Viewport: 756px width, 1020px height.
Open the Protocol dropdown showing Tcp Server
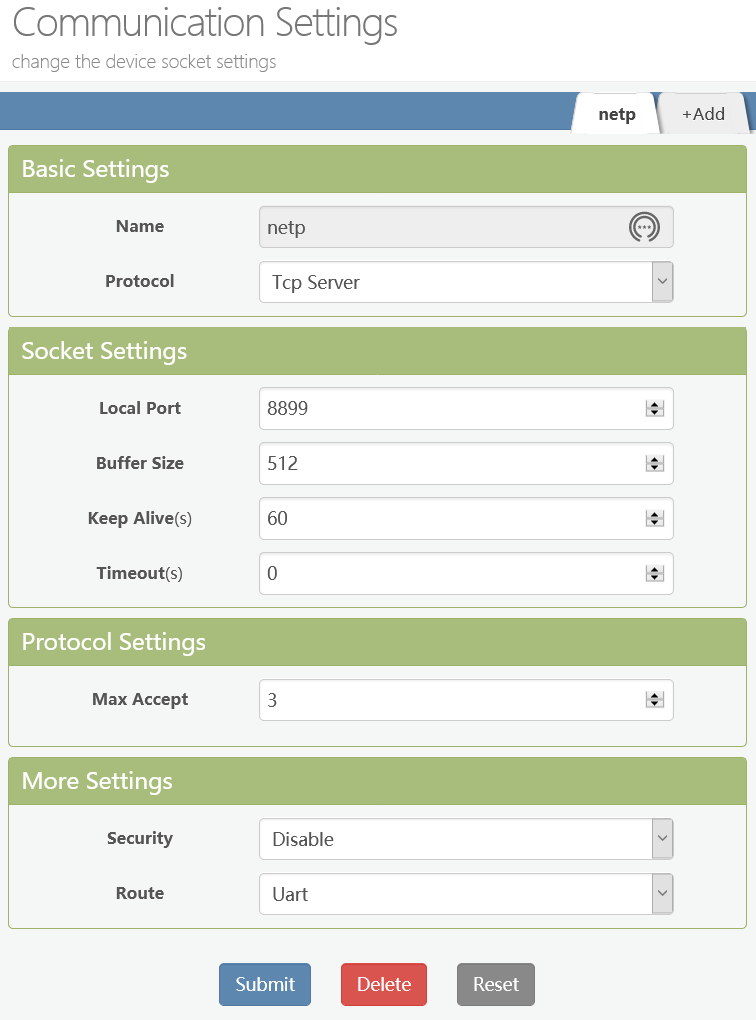465,282
